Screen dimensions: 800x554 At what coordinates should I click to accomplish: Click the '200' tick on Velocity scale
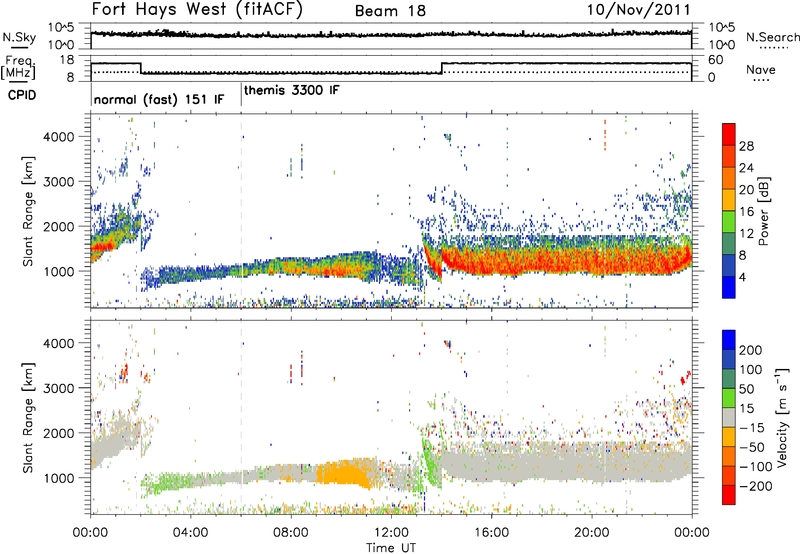[751, 350]
